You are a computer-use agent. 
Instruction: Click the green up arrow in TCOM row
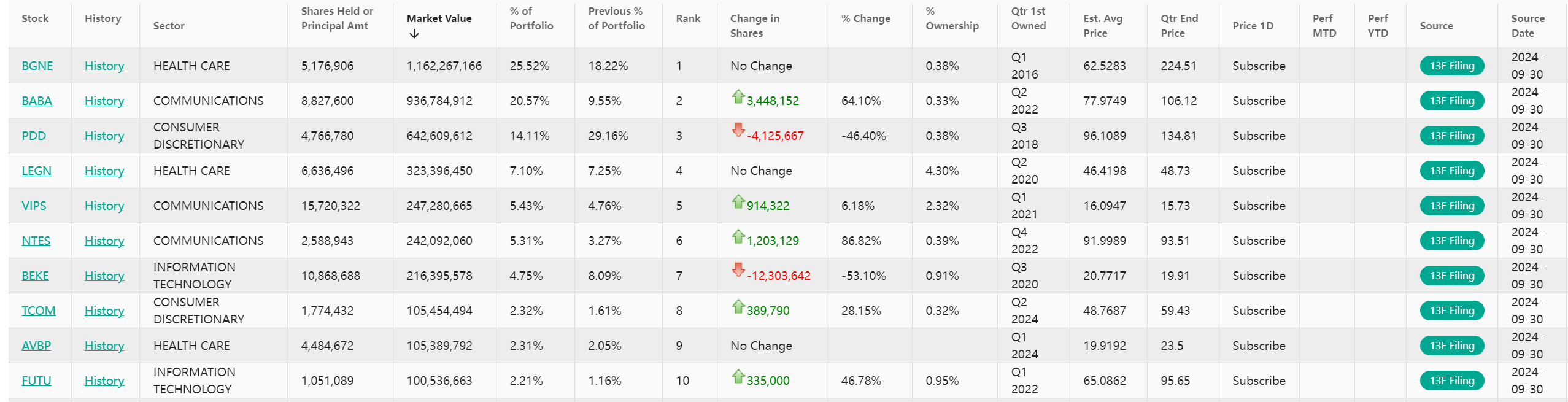click(x=738, y=307)
